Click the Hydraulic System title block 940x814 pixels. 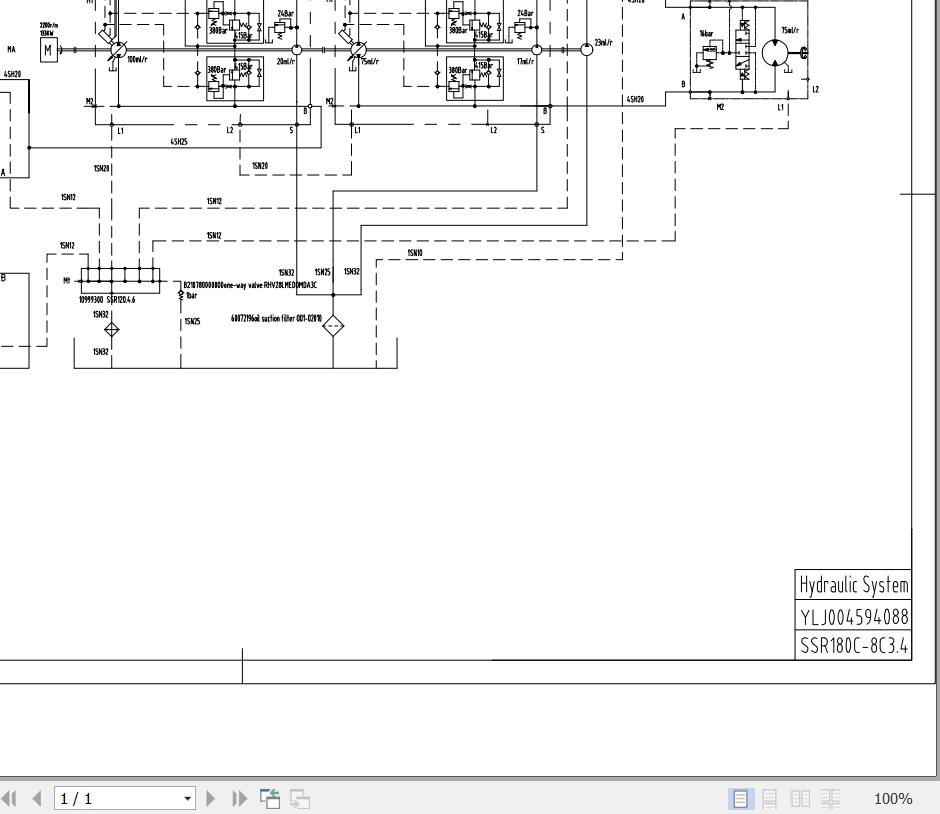tap(854, 584)
